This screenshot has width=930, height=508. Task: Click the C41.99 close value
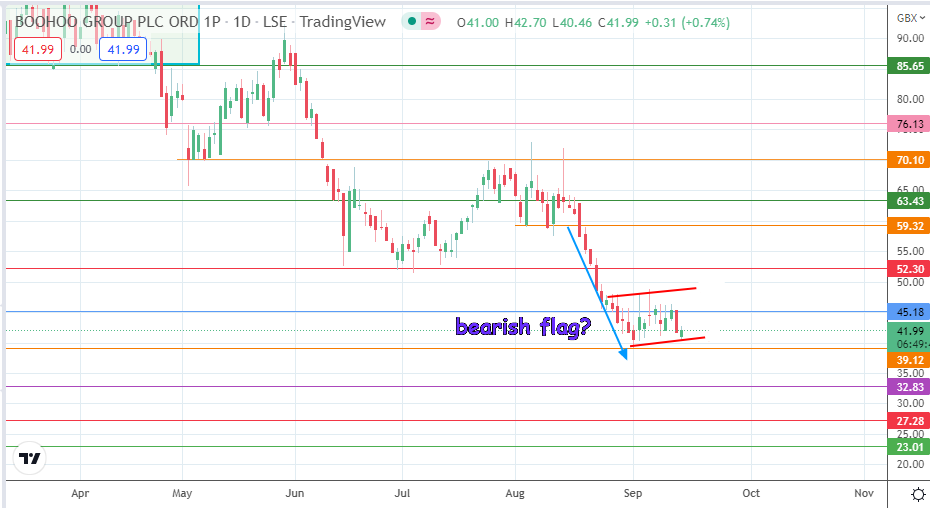(618, 23)
